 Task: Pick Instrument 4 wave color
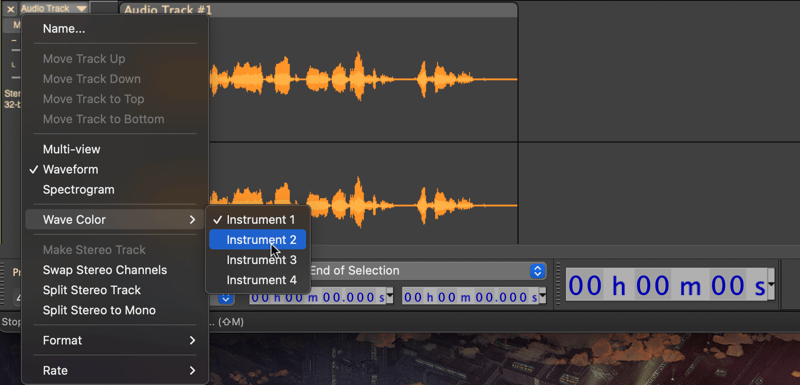[258, 280]
